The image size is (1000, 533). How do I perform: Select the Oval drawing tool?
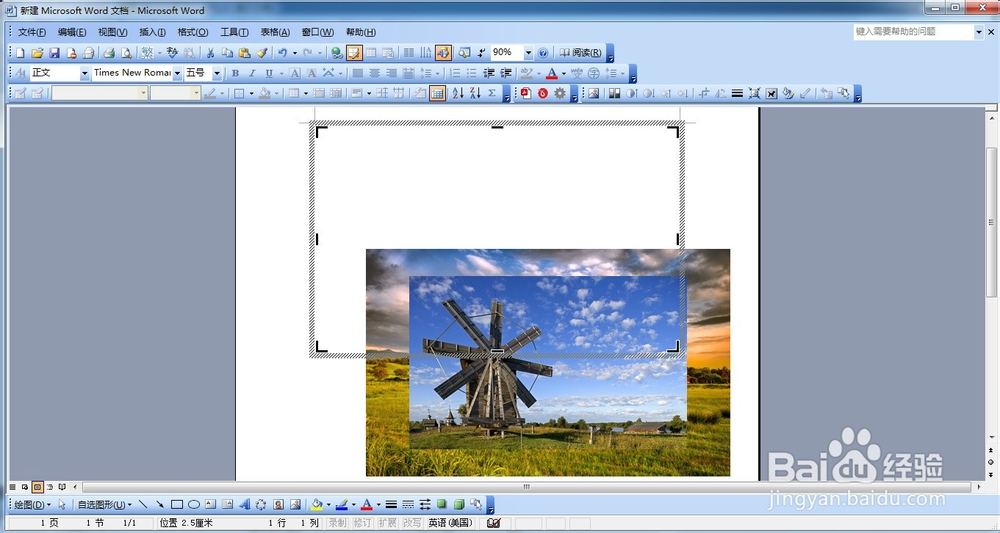pos(194,504)
